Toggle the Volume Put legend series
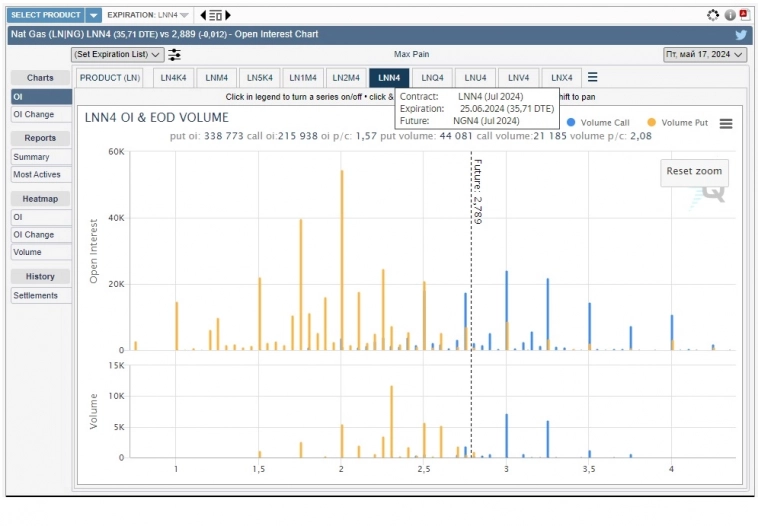758x526 pixels. (x=679, y=122)
